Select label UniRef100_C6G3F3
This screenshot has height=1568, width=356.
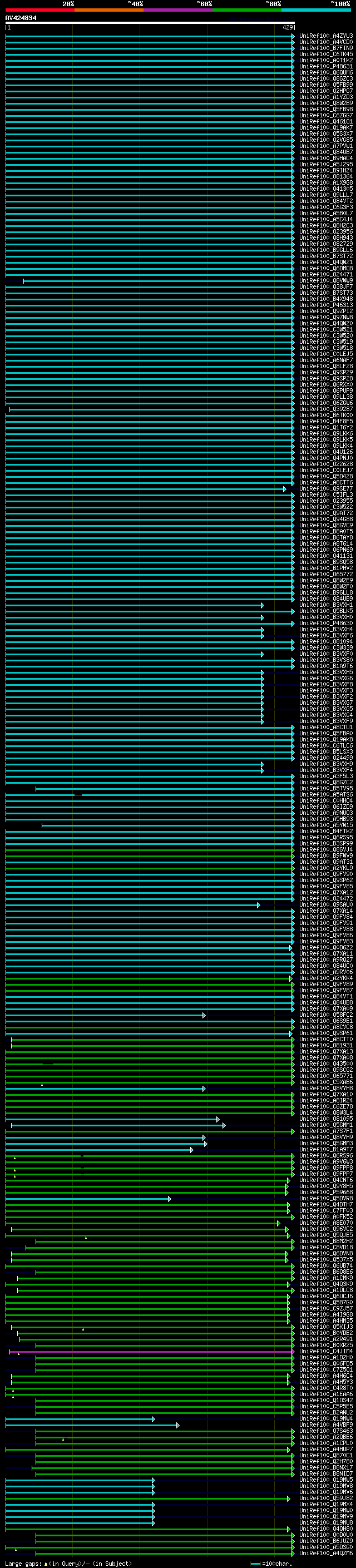pos(326,207)
